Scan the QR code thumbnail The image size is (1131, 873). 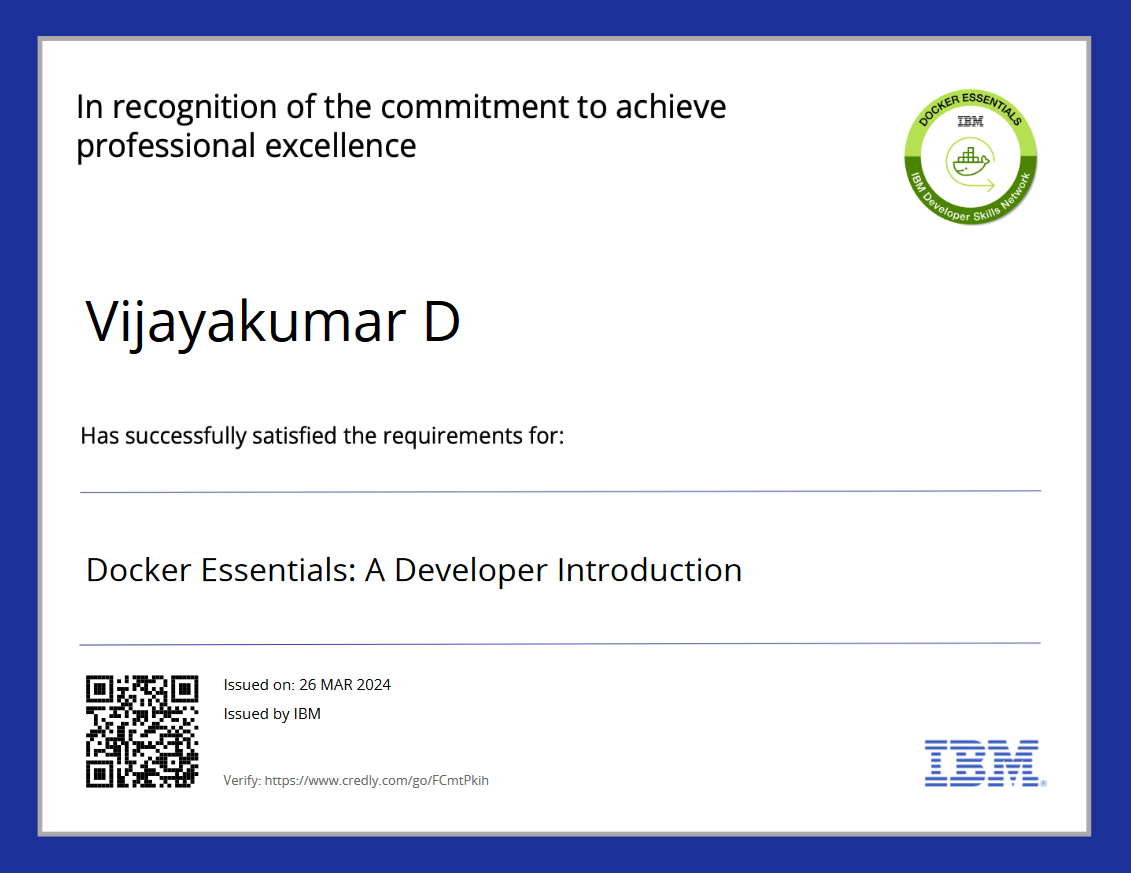point(142,730)
